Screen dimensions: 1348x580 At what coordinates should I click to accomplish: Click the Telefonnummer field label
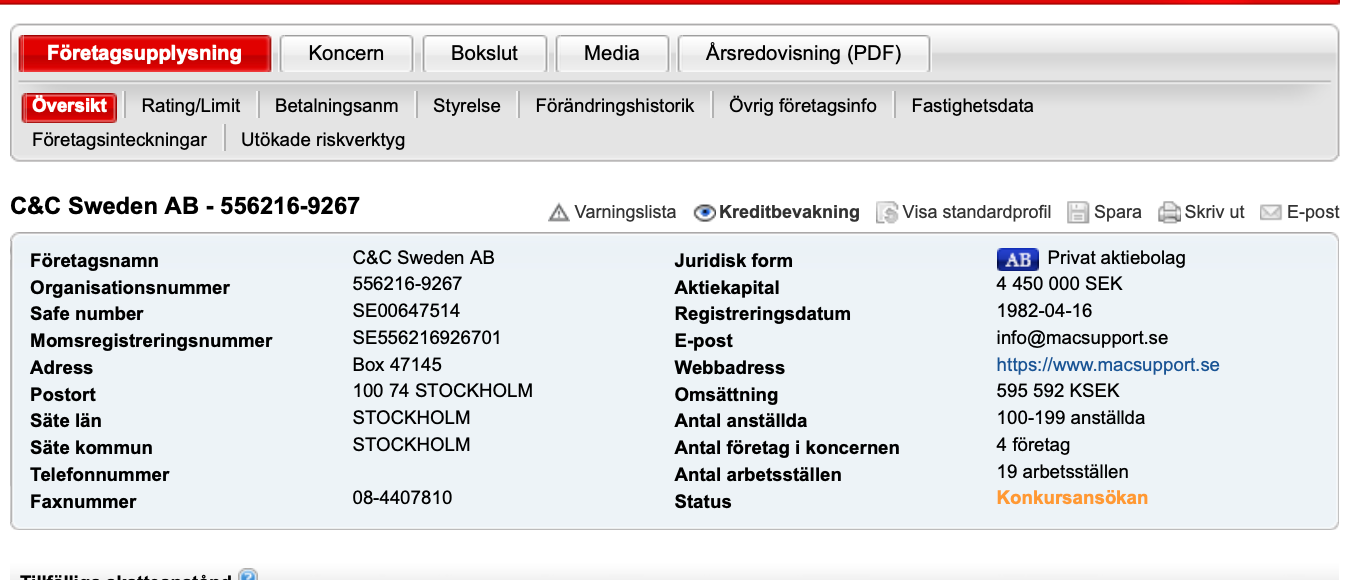coord(100,475)
